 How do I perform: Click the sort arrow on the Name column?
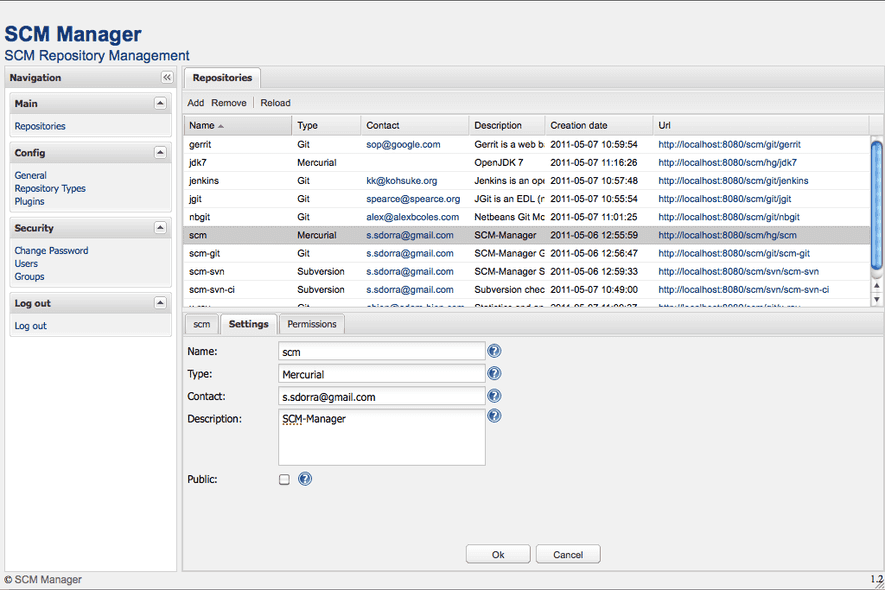[x=228, y=124]
